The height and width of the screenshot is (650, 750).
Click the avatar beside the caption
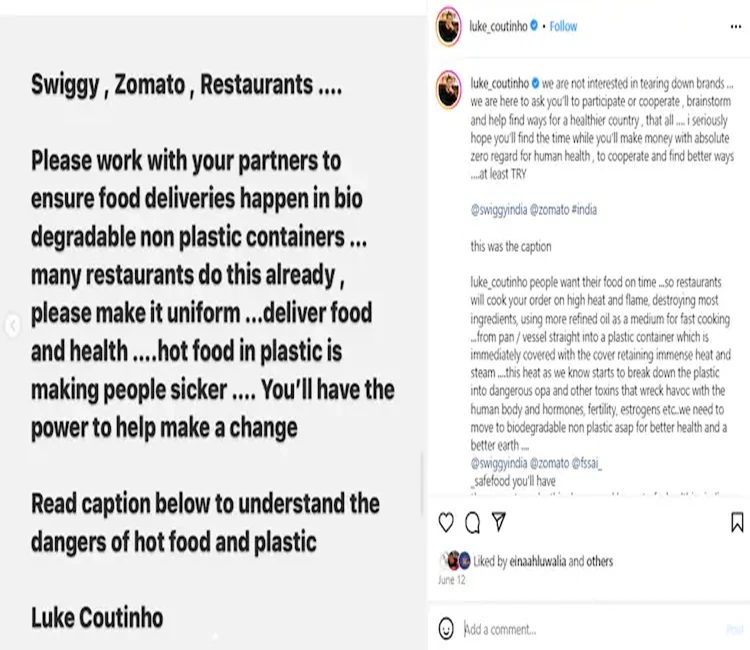tap(449, 89)
